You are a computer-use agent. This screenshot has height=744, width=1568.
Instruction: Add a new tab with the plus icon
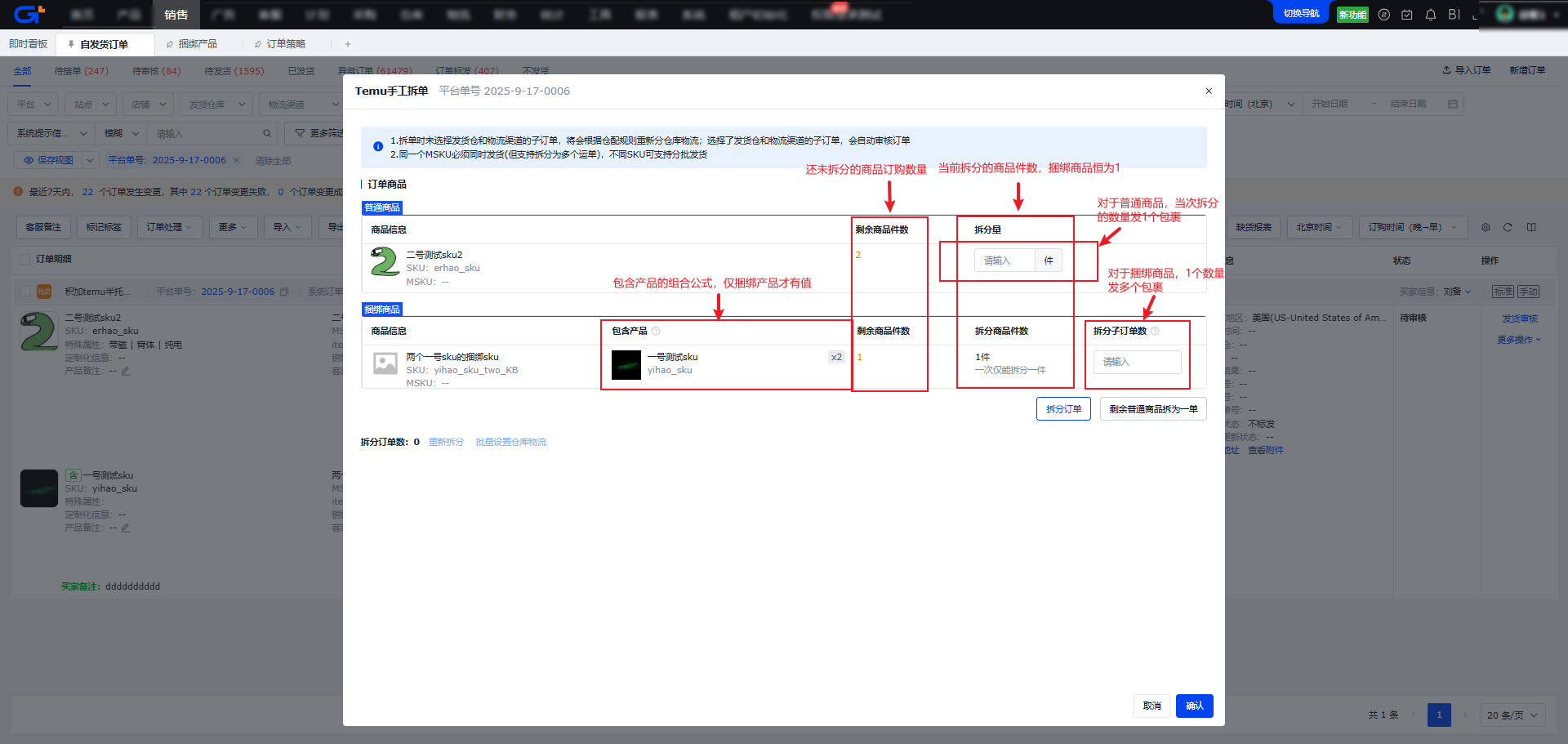[348, 44]
